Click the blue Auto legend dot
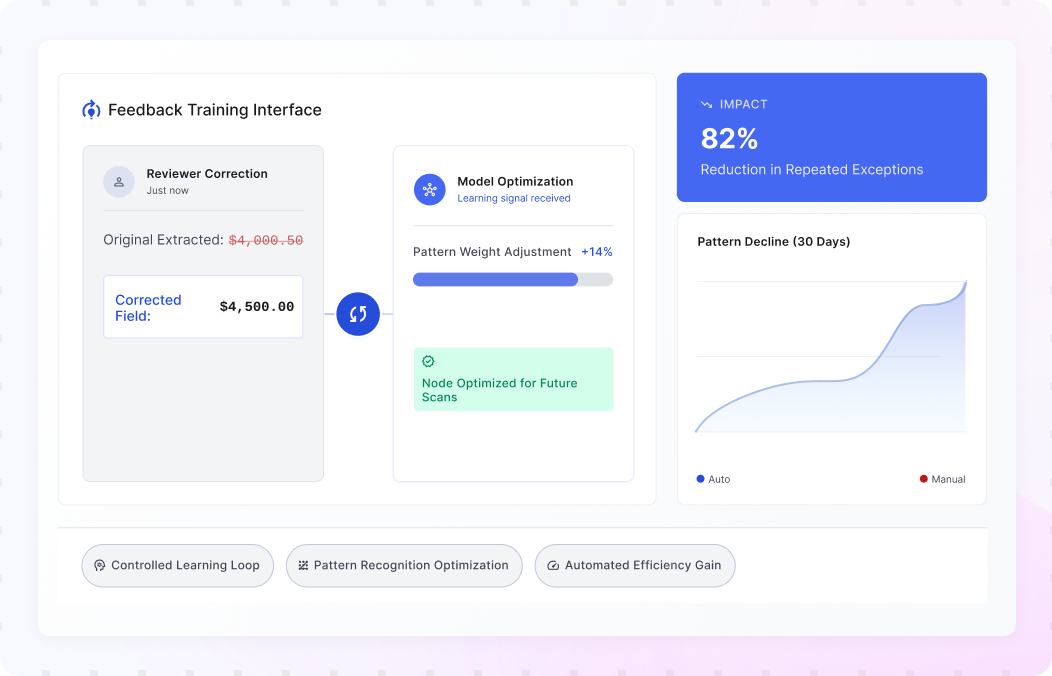 point(700,479)
